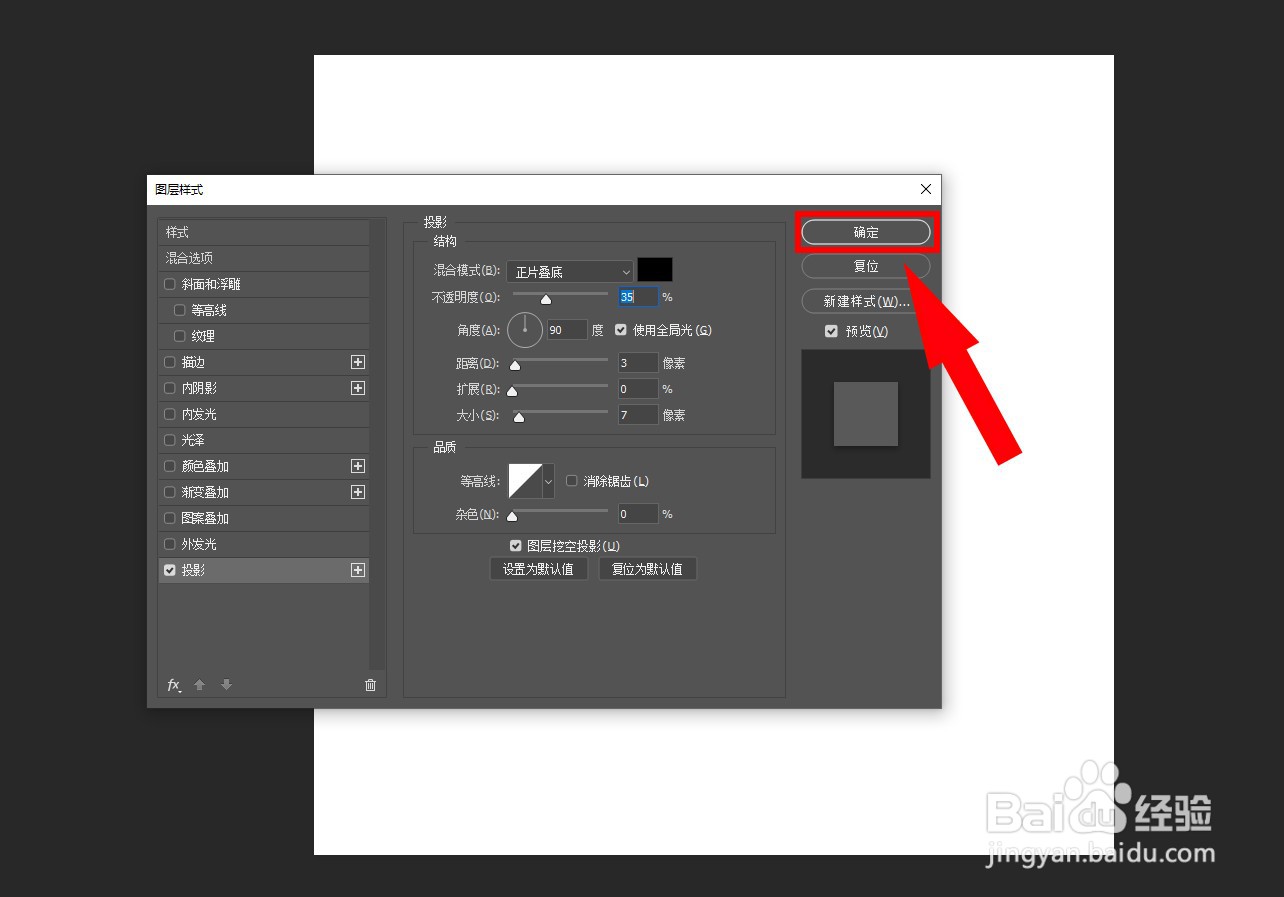Image resolution: width=1284 pixels, height=897 pixels.
Task: Click the move effect down arrow icon
Action: coord(227,685)
